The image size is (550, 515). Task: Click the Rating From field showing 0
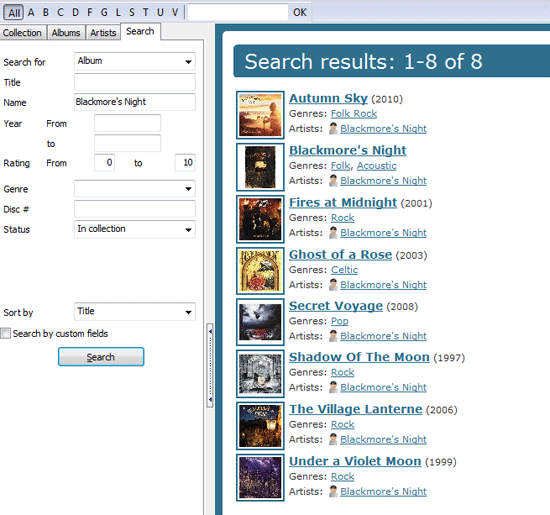105,162
